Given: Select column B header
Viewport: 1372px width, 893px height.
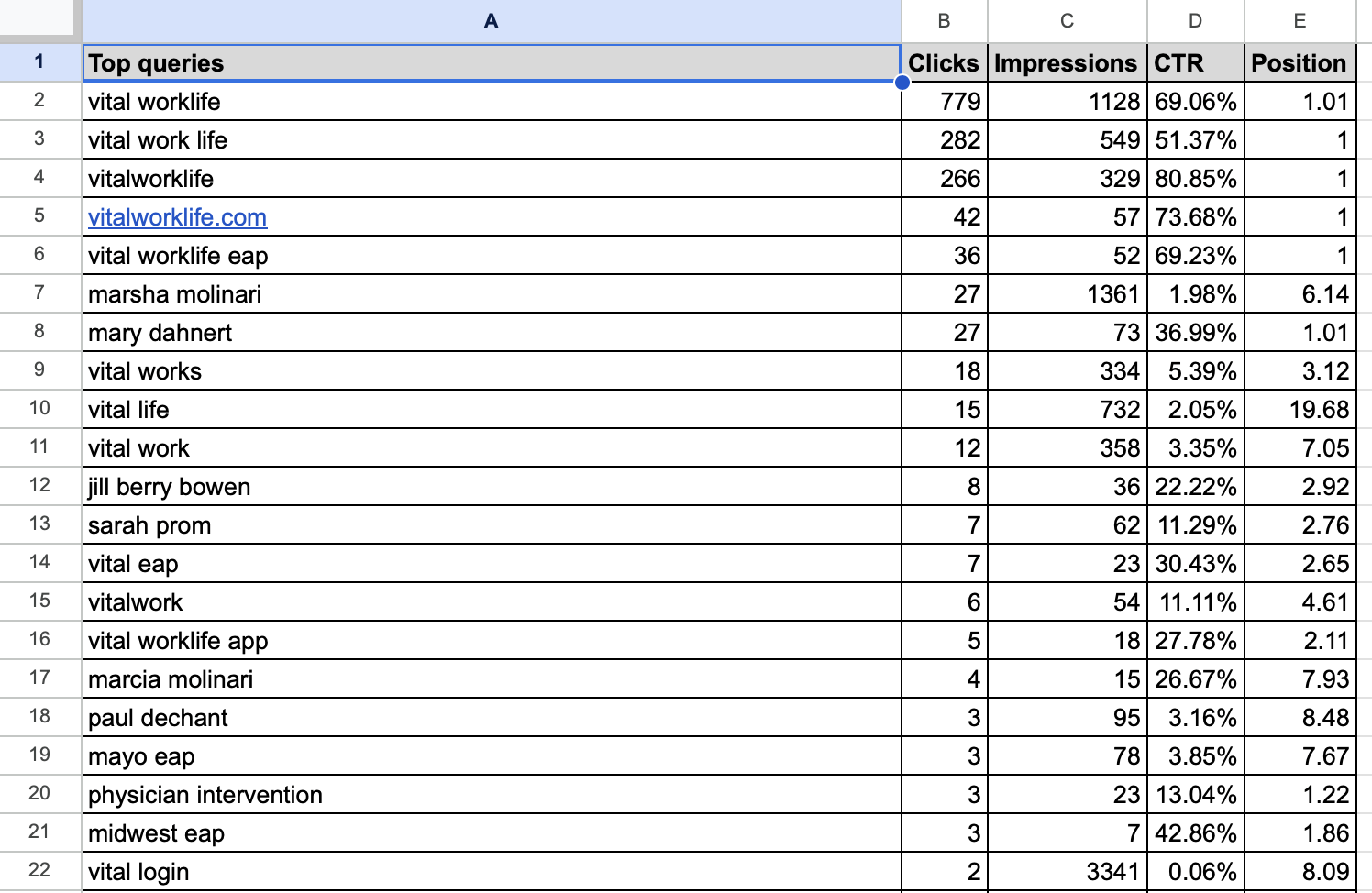Looking at the screenshot, I should coord(945,21).
